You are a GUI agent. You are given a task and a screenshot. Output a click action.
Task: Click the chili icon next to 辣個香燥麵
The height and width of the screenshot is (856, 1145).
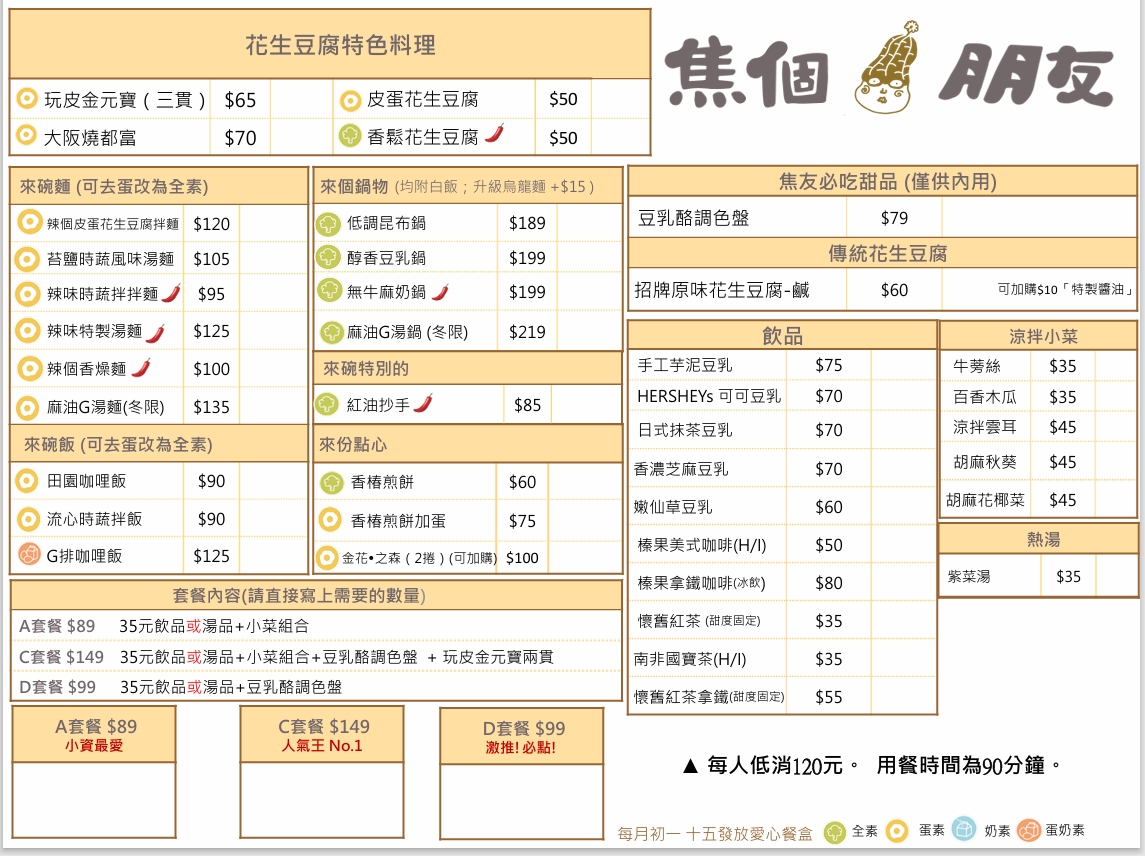[x=141, y=367]
